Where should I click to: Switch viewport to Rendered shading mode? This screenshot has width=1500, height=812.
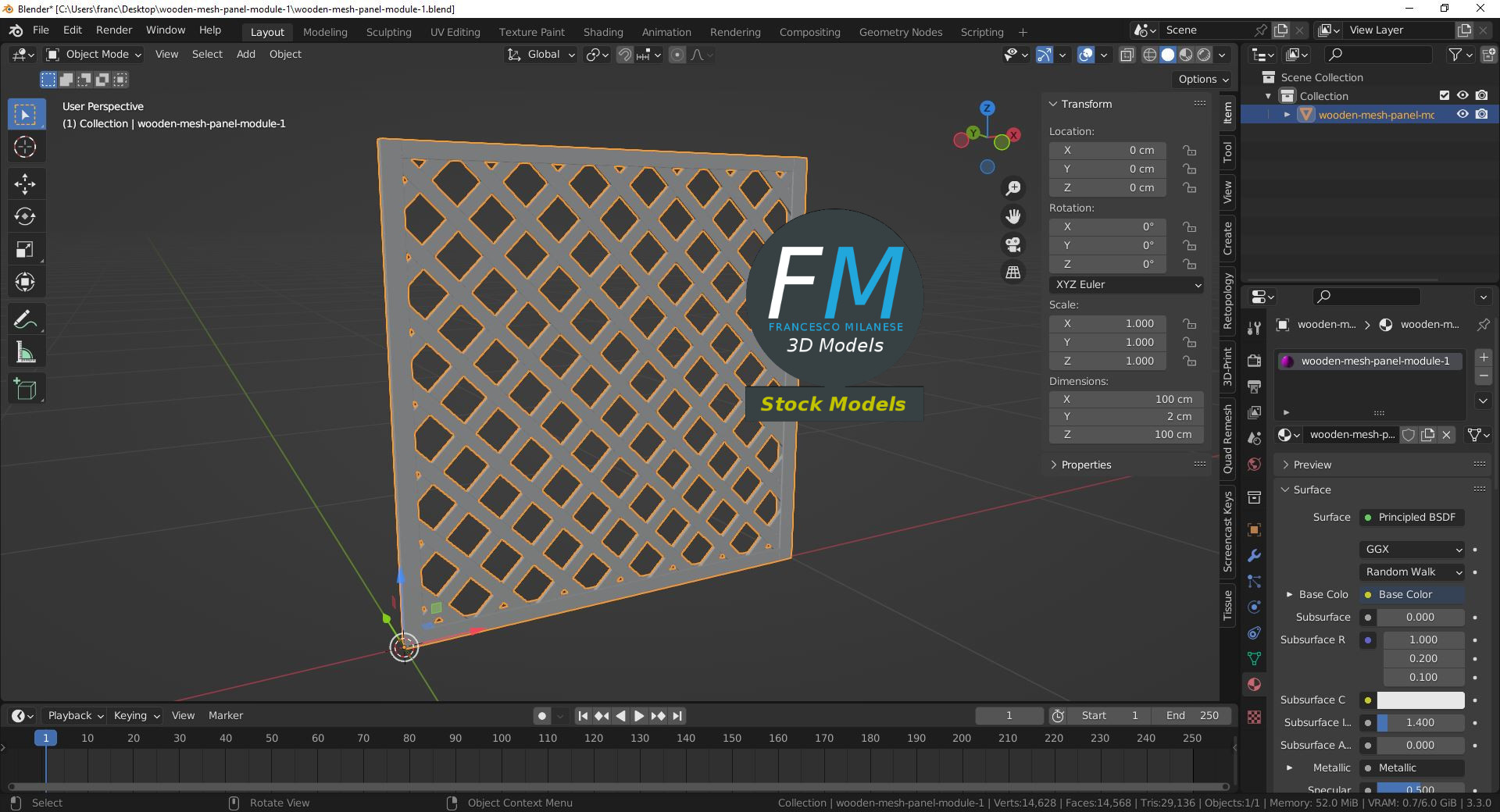[x=1202, y=55]
